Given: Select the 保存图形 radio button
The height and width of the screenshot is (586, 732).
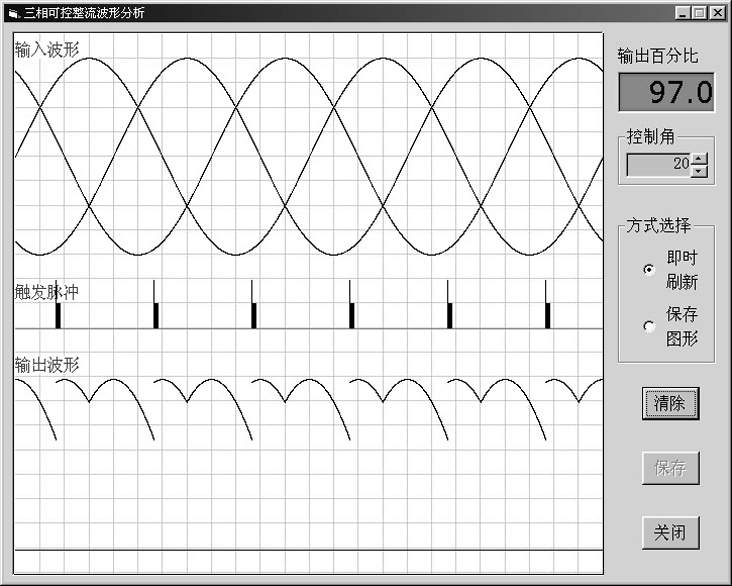Looking at the screenshot, I should coord(649,326).
